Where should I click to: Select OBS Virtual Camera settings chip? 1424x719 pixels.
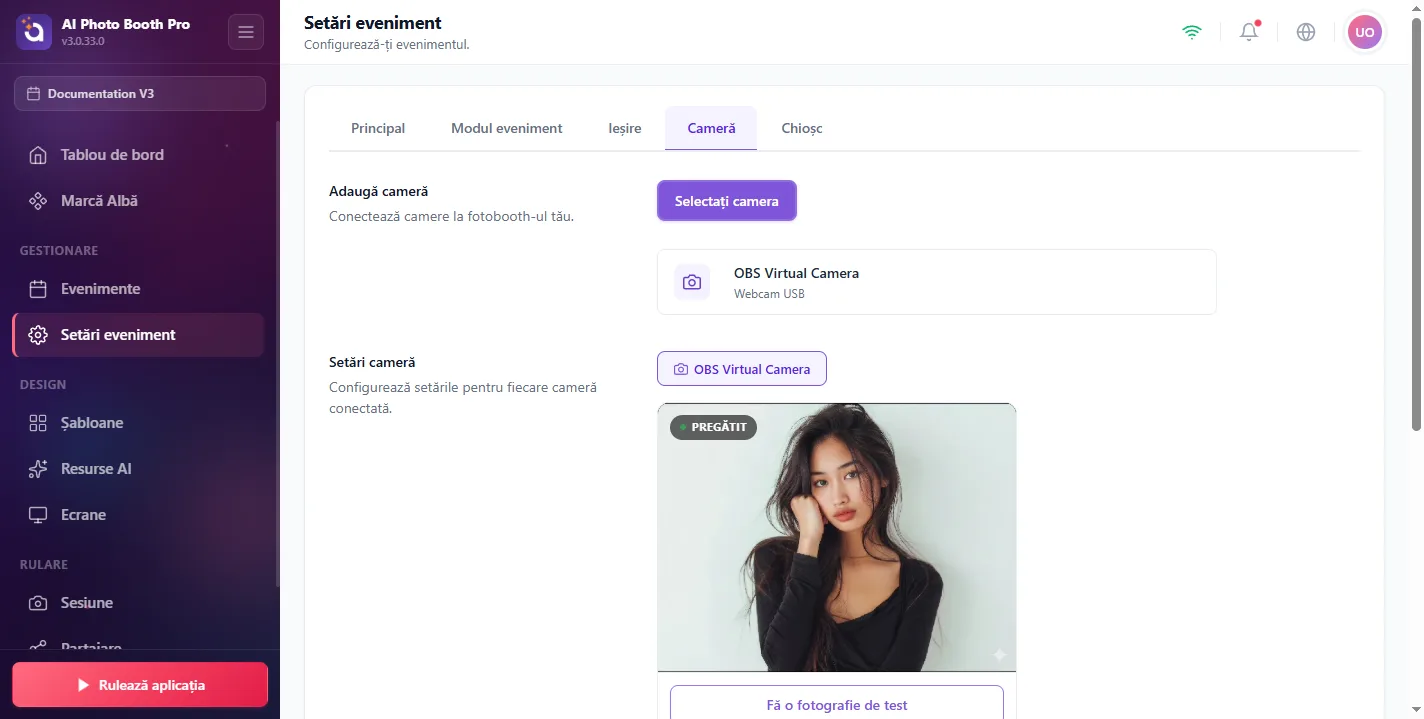742,369
